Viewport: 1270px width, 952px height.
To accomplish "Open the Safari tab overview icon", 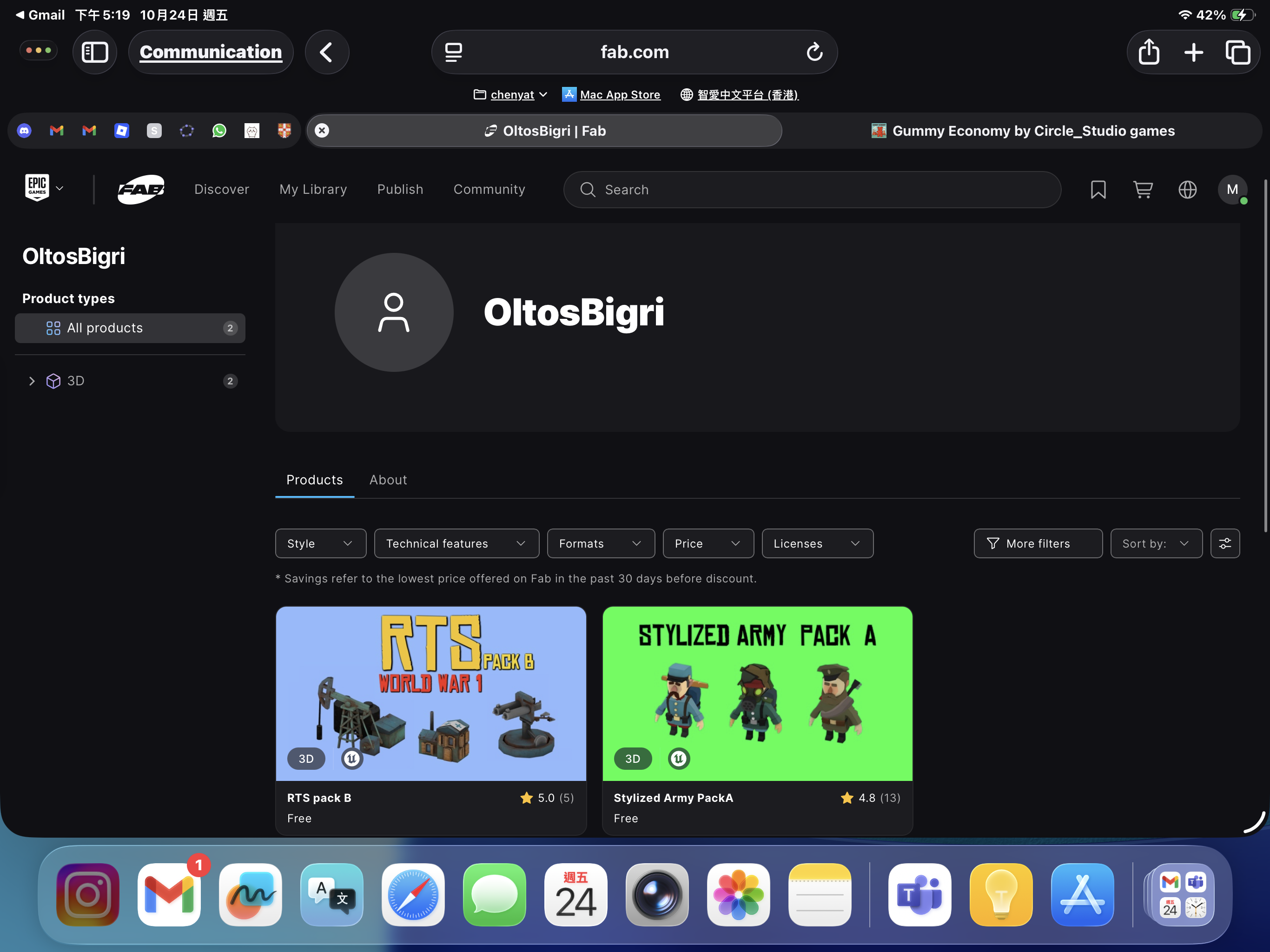I will (x=1238, y=52).
